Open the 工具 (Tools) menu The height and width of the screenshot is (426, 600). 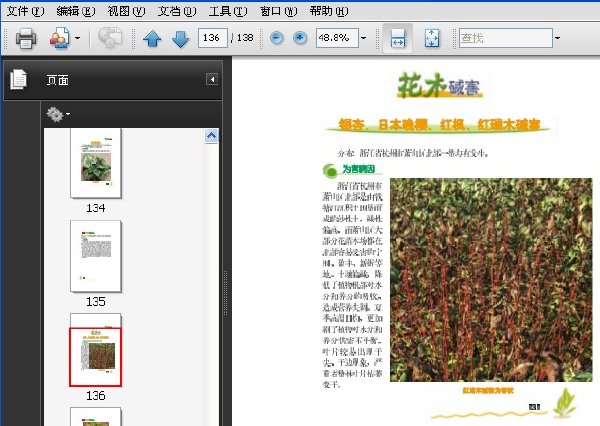coord(228,11)
